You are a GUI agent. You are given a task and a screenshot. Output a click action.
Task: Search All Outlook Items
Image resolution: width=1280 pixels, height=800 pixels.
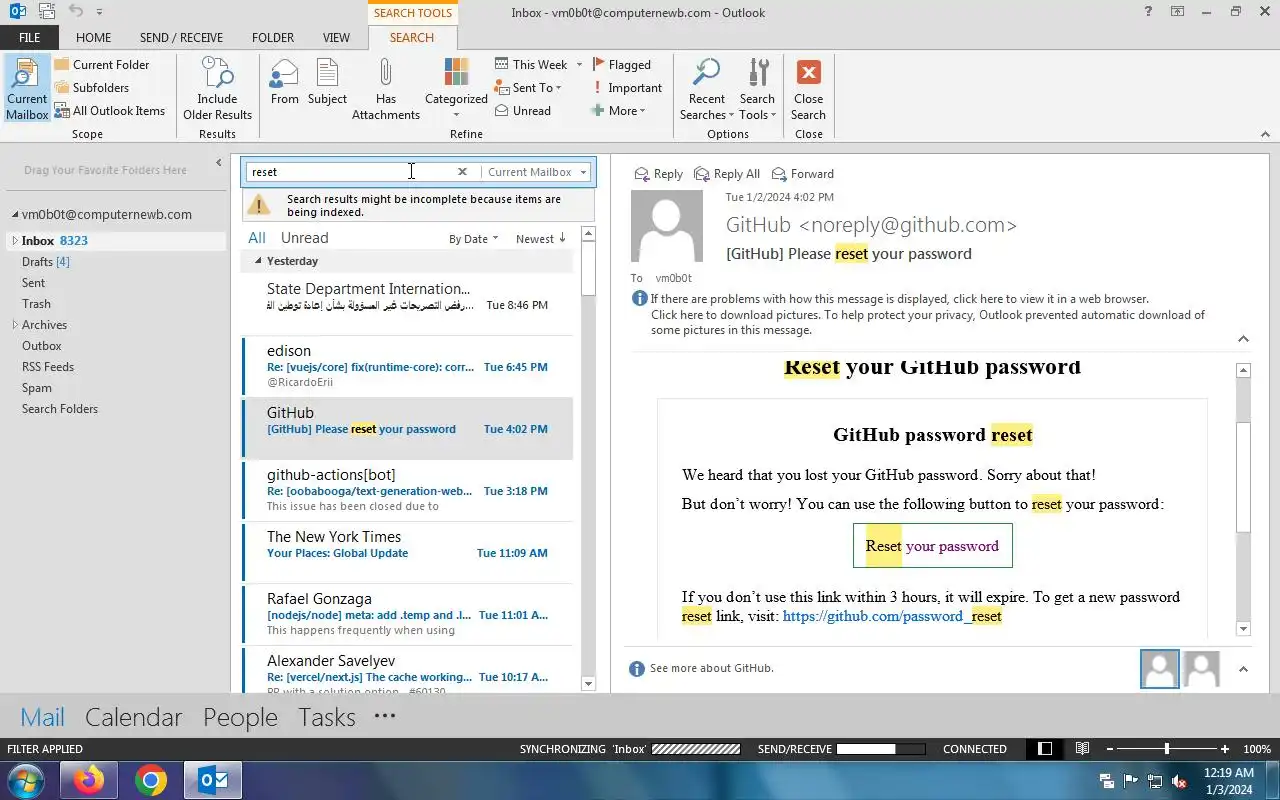(x=109, y=111)
